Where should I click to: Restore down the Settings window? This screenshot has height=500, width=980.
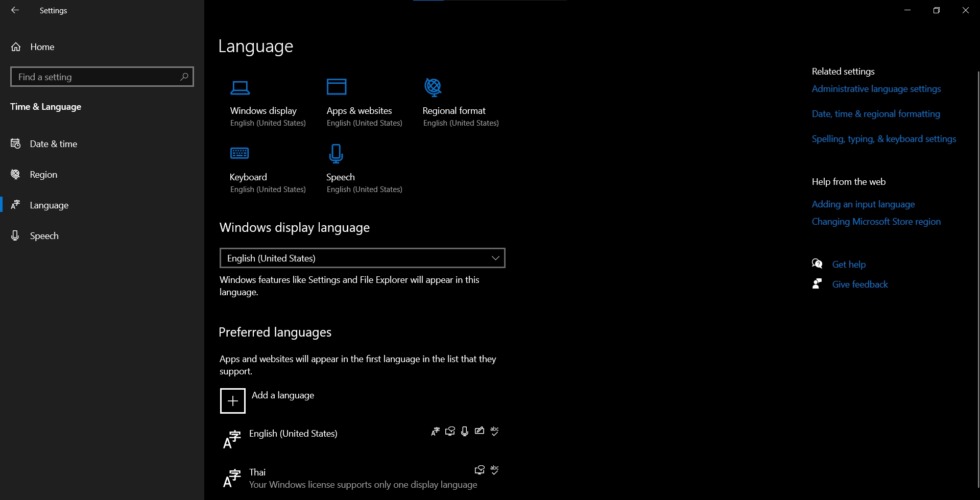(x=936, y=10)
